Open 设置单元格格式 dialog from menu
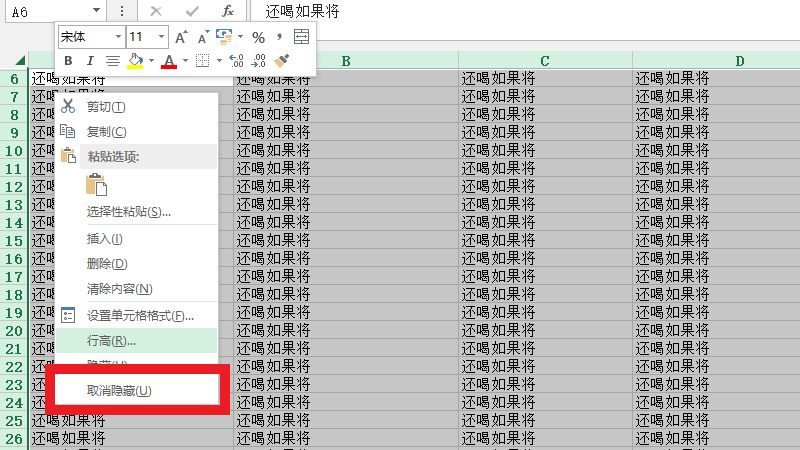This screenshot has height=450, width=800. (x=140, y=316)
